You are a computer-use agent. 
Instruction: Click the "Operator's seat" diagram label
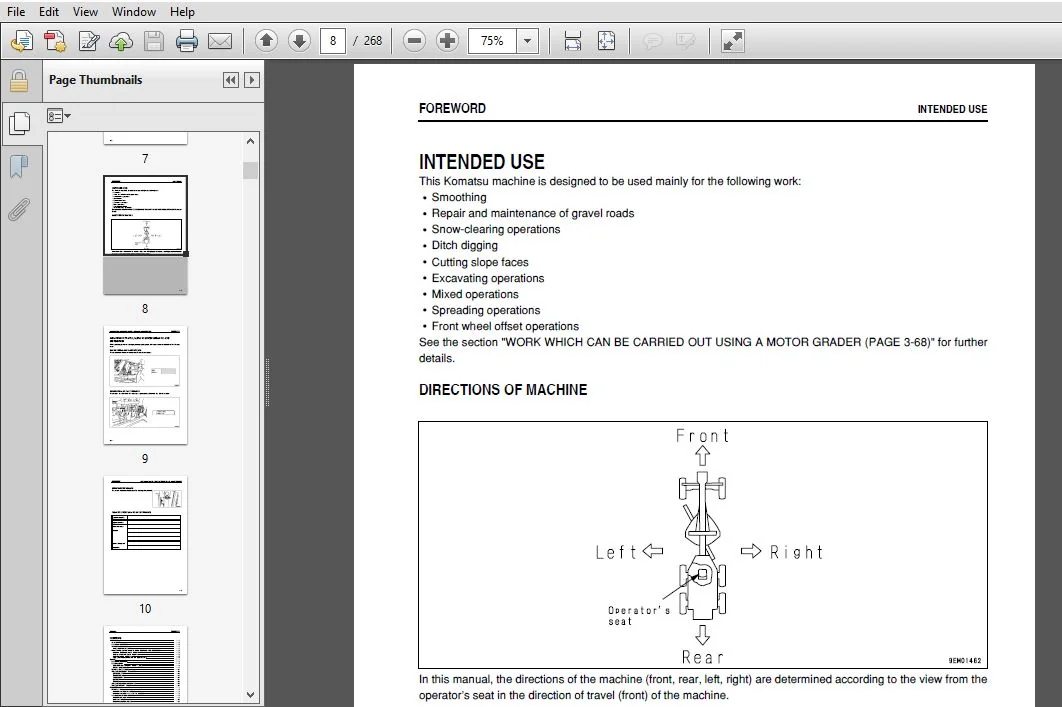pos(638,616)
